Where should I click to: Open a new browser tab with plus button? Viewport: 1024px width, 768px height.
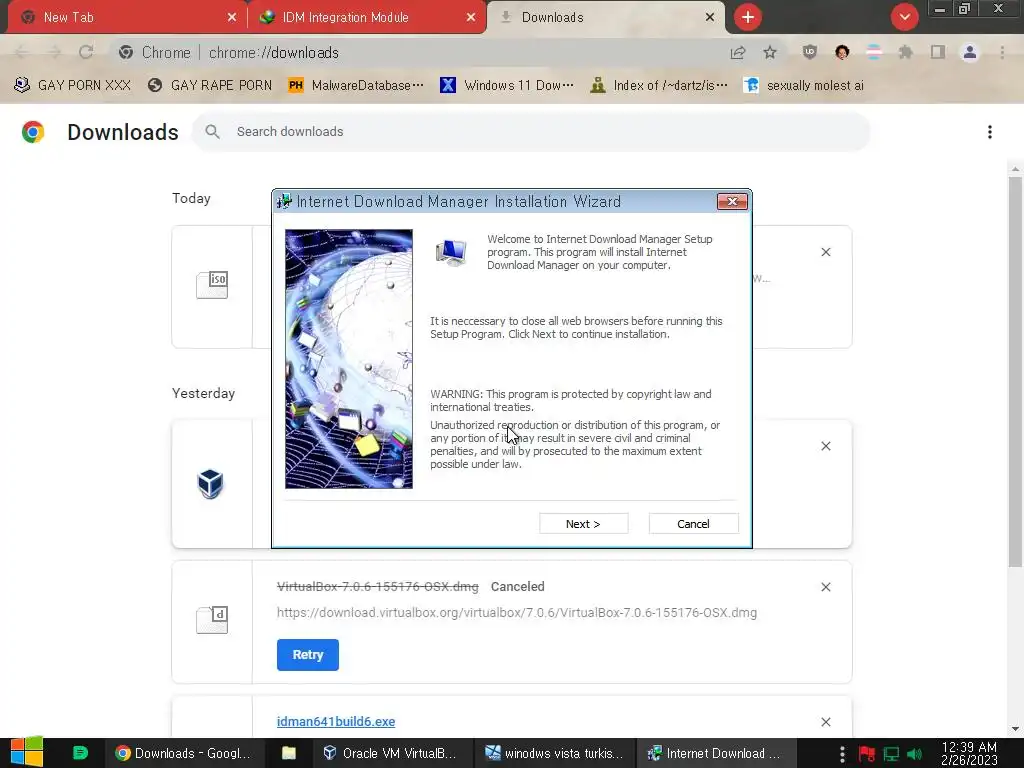coord(748,17)
